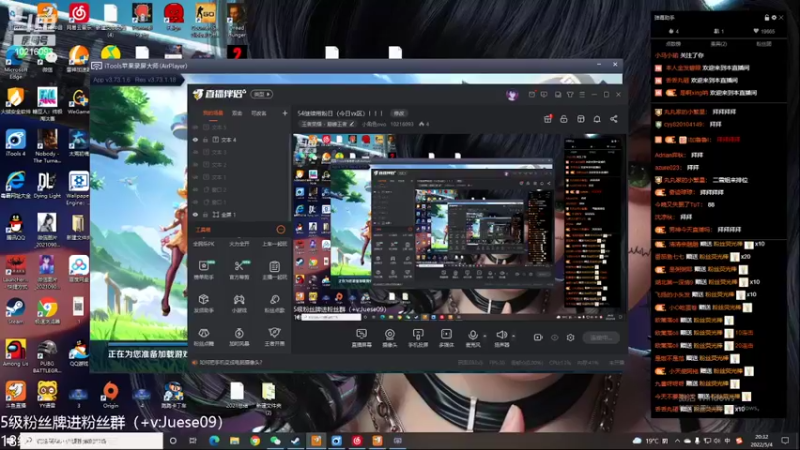The height and width of the screenshot is (450, 800).
Task: Select the first scene tab in 直播伴侣
Action: tap(213, 113)
